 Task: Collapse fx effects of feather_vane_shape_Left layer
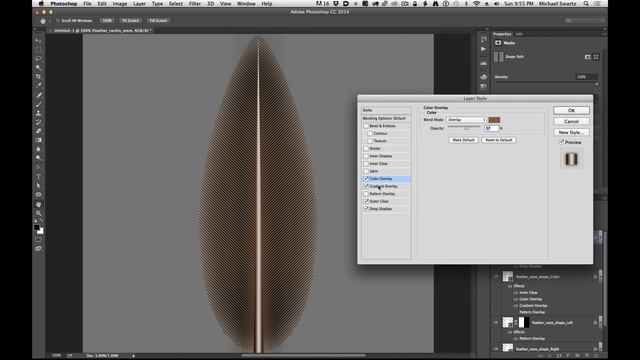(x=600, y=321)
